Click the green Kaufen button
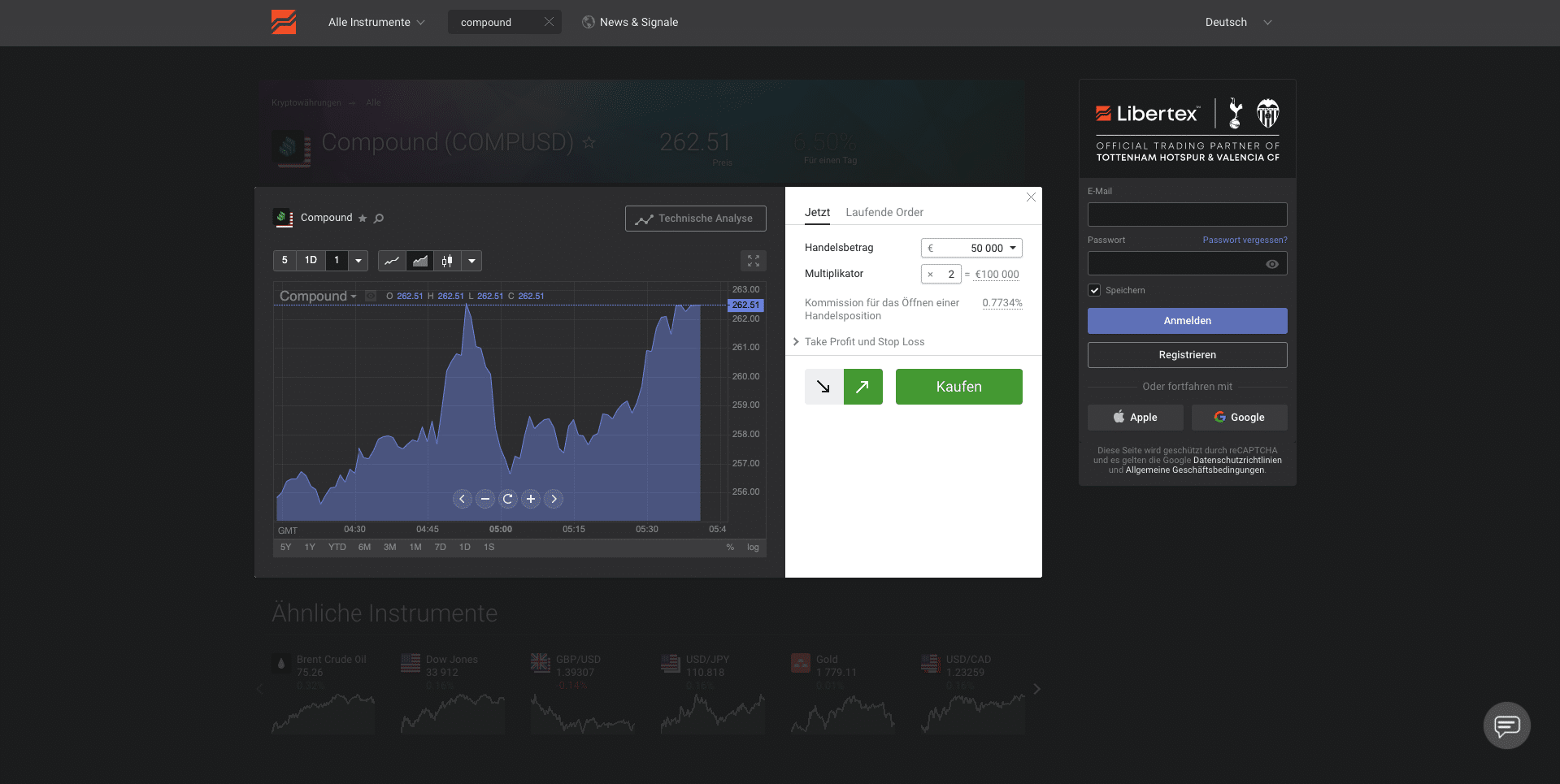 point(958,387)
